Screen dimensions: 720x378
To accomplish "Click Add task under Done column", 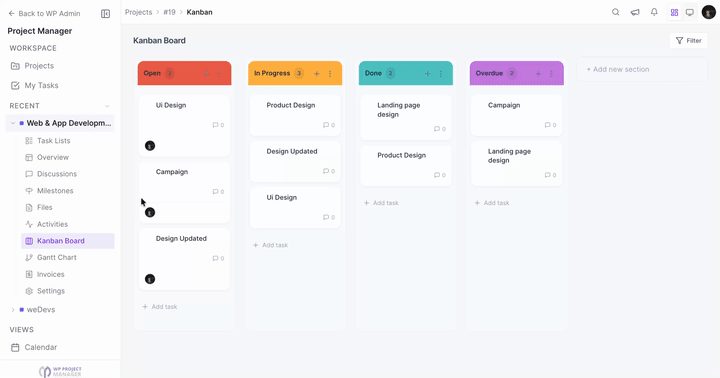I will [381, 203].
